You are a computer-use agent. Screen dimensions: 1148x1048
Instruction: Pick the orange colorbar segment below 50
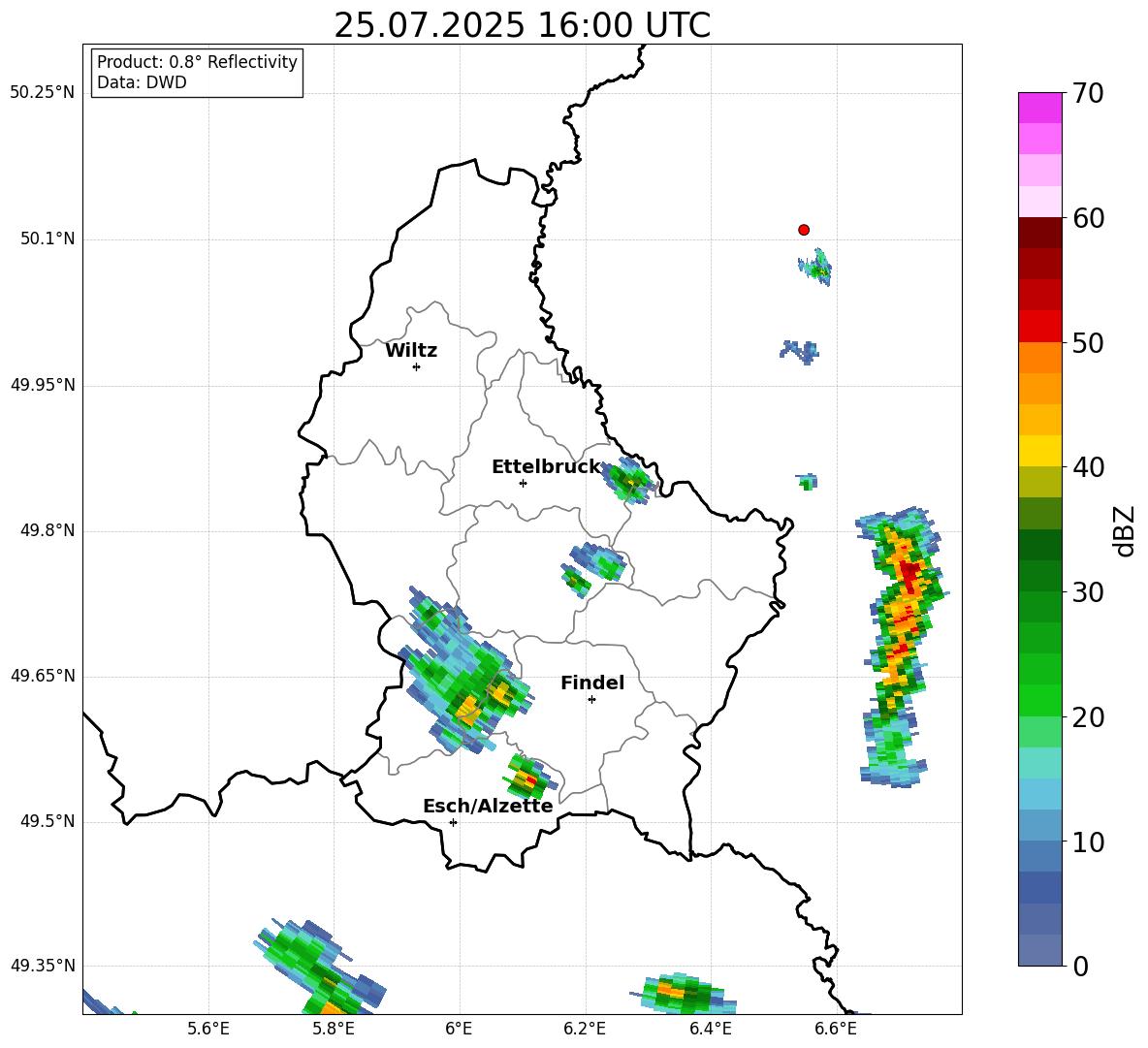tap(1039, 357)
